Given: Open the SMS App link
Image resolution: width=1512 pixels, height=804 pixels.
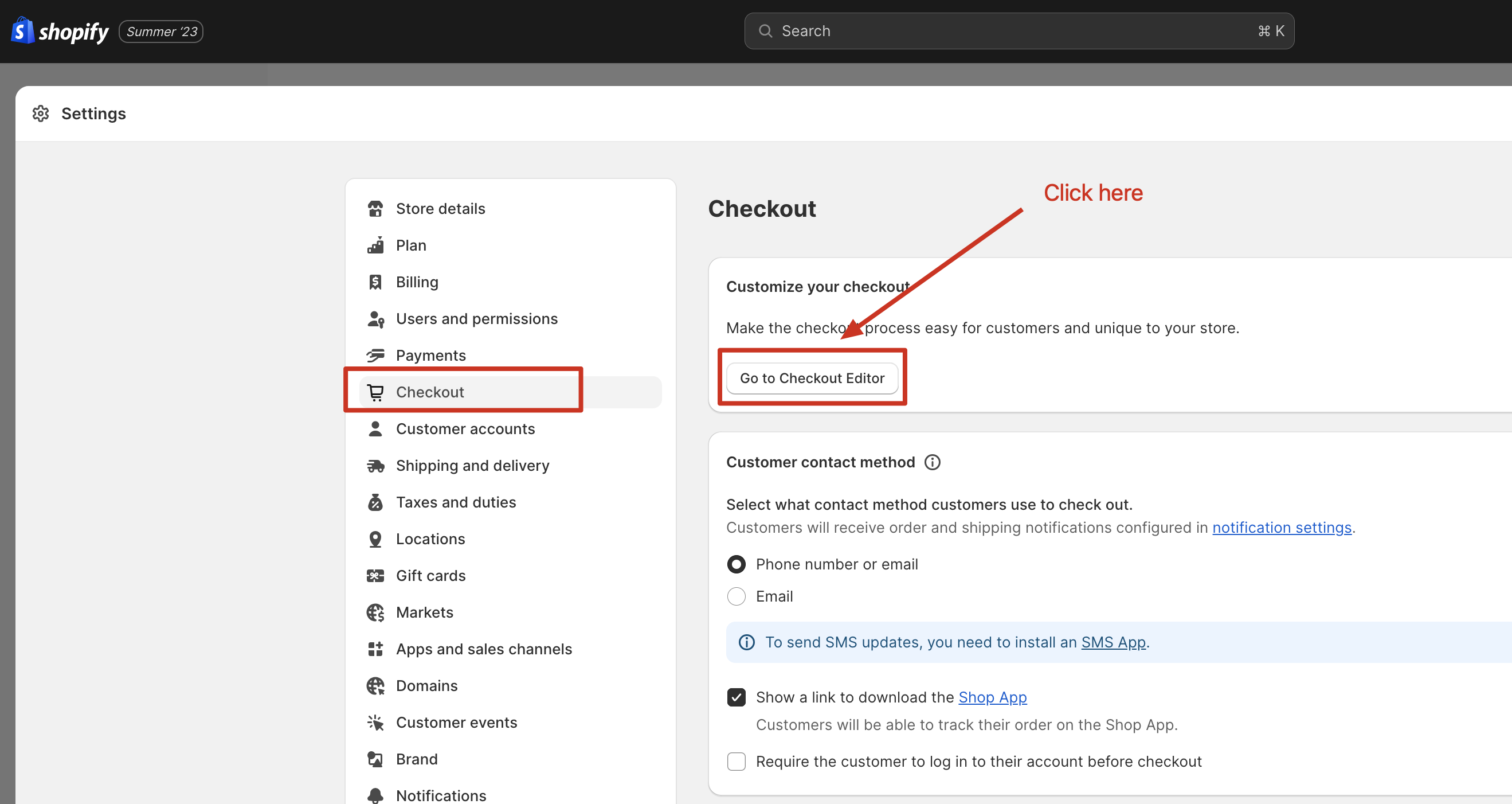Looking at the screenshot, I should point(1113,642).
